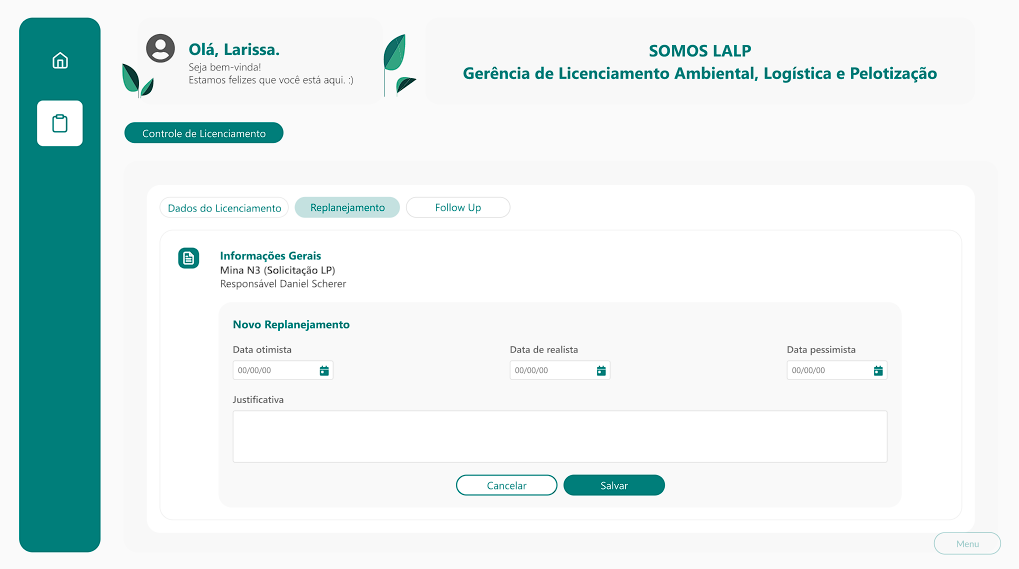1019x569 pixels.
Task: Click the Justificativa label
Action: (258, 399)
